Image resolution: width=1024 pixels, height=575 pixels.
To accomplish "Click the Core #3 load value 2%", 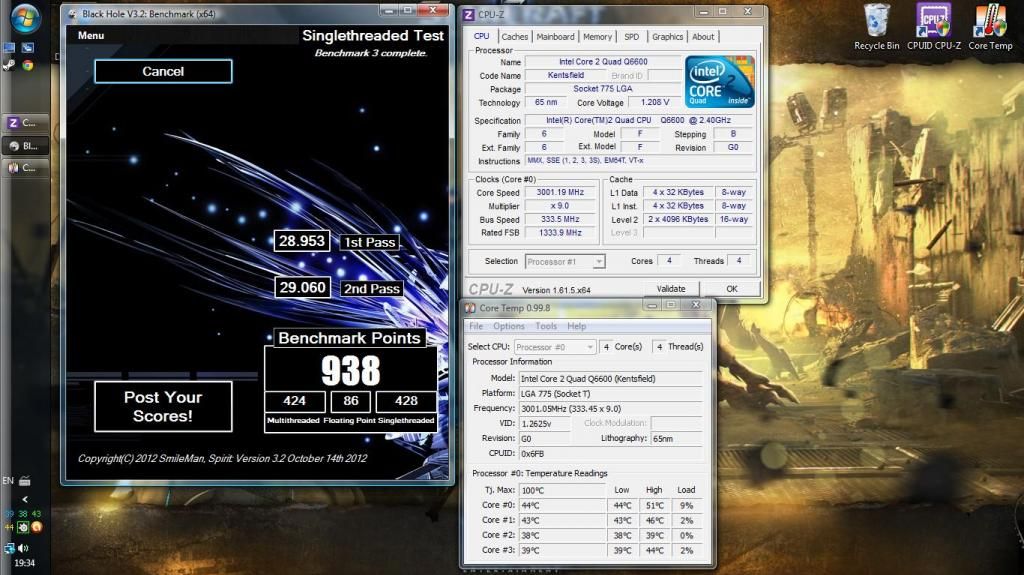I will click(x=686, y=551).
